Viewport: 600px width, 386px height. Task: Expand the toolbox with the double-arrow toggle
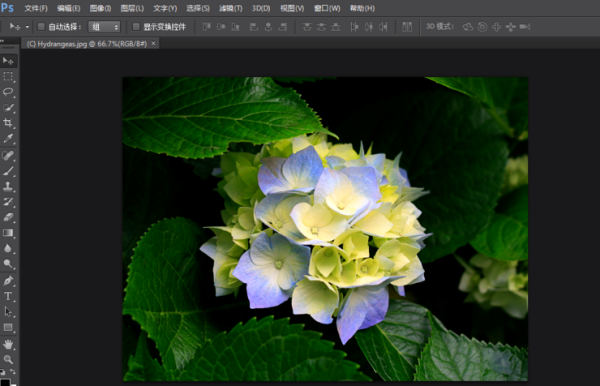tap(2, 40)
